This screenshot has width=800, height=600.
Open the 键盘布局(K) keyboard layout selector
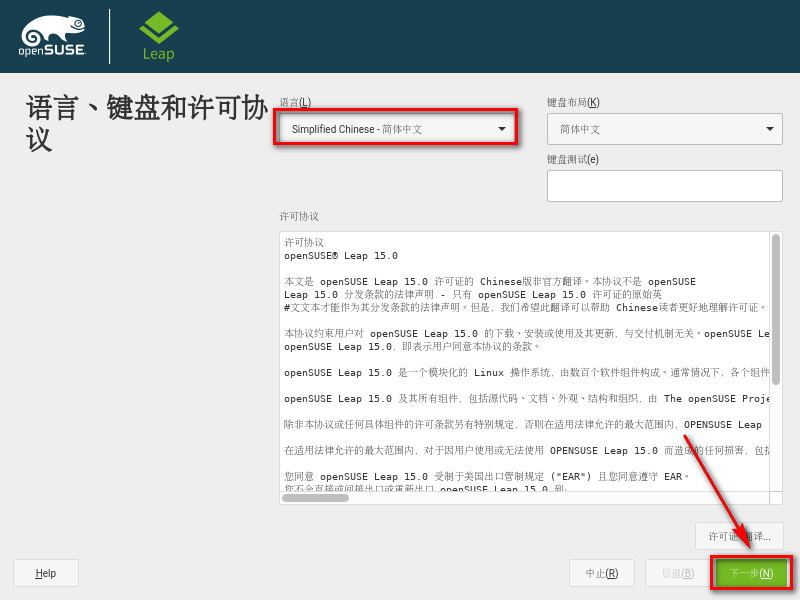pyautogui.click(x=663, y=129)
